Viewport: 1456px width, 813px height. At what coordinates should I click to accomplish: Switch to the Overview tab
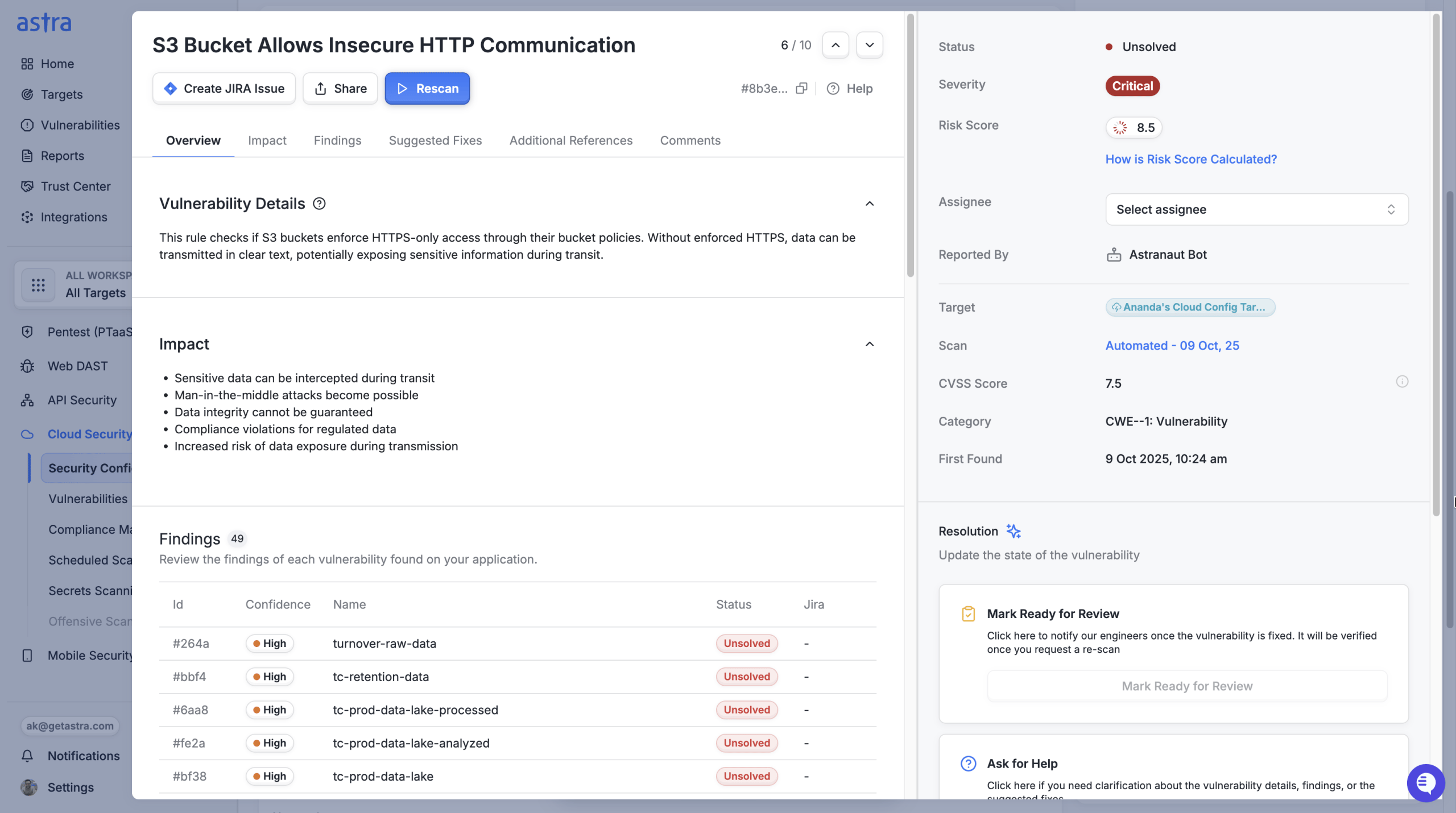click(193, 140)
